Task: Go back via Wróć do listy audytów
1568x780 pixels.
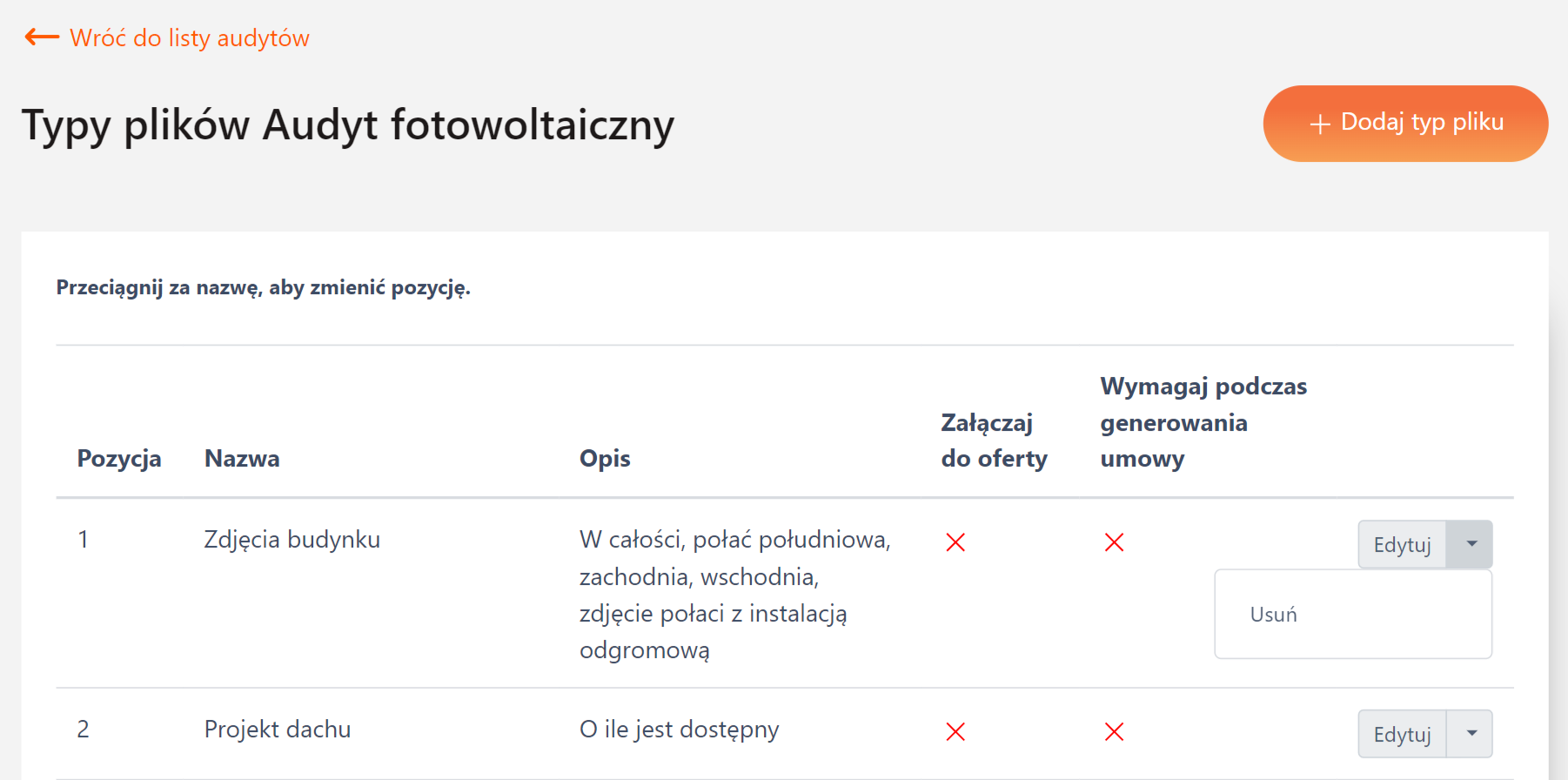Action: (x=189, y=38)
